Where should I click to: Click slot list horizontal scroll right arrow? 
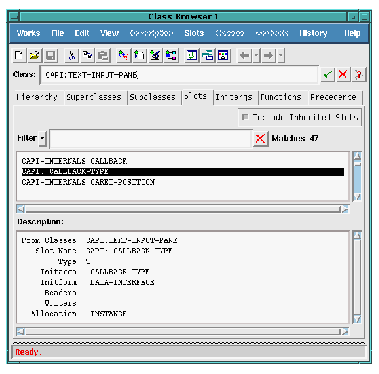344,209
